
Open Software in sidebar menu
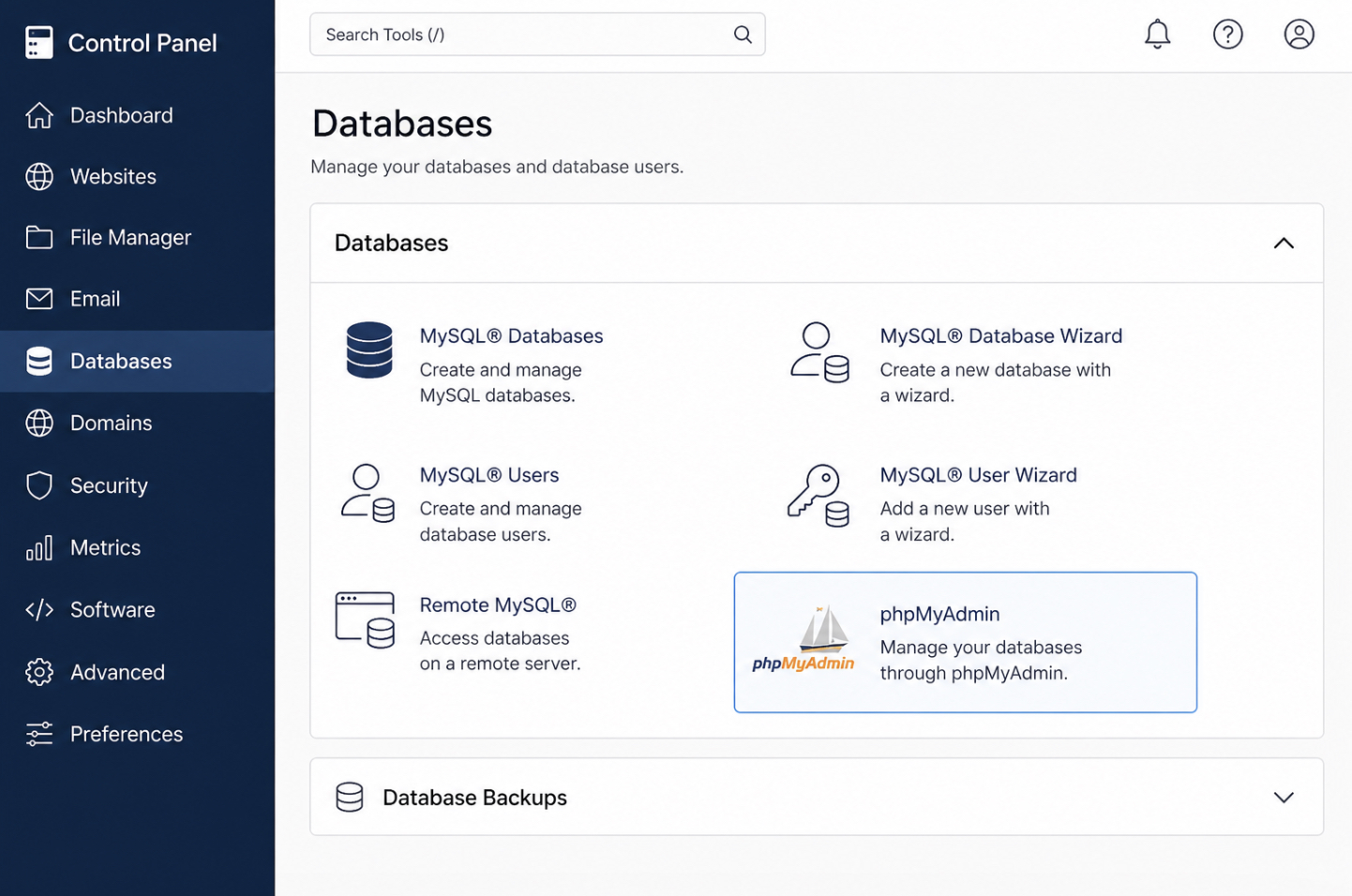click(113, 610)
